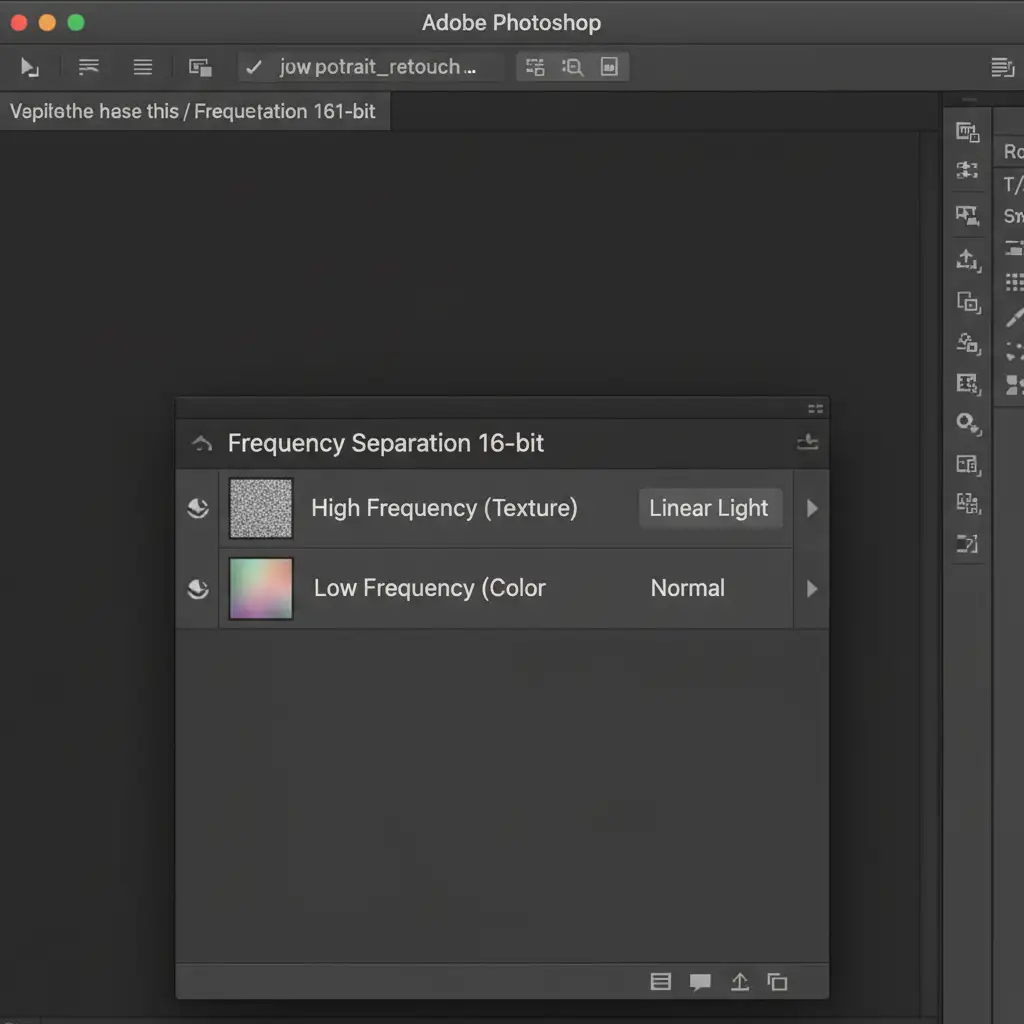Expand the Low Frequency layer arrow

[x=812, y=589]
